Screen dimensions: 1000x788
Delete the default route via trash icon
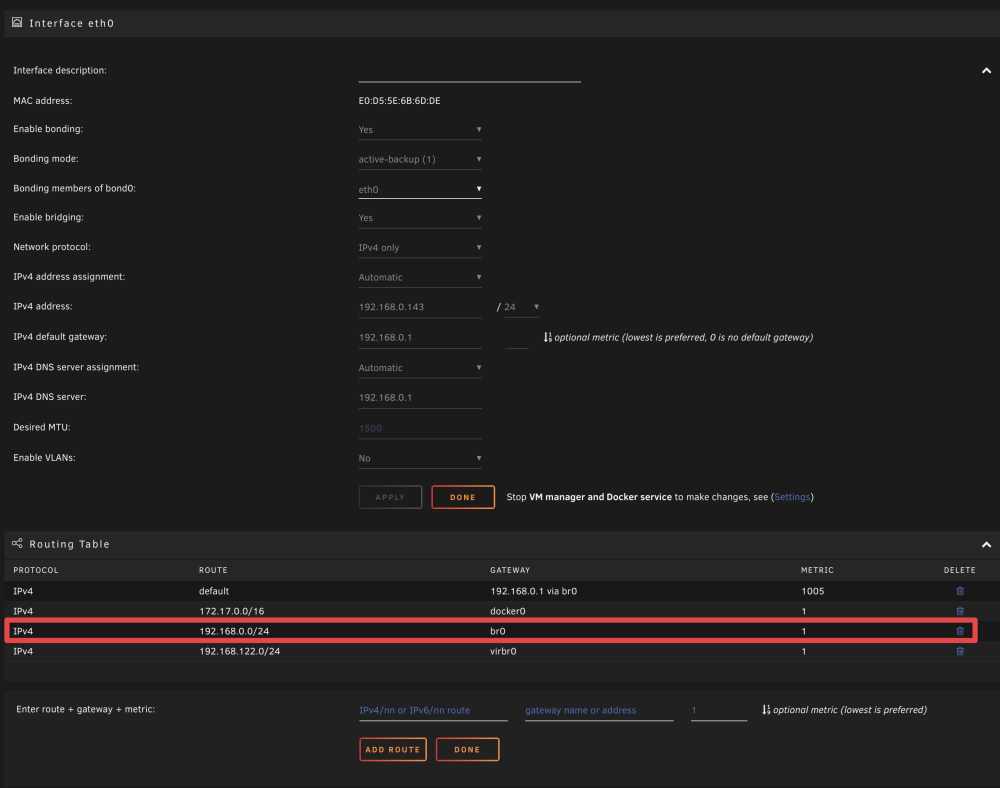coord(960,591)
